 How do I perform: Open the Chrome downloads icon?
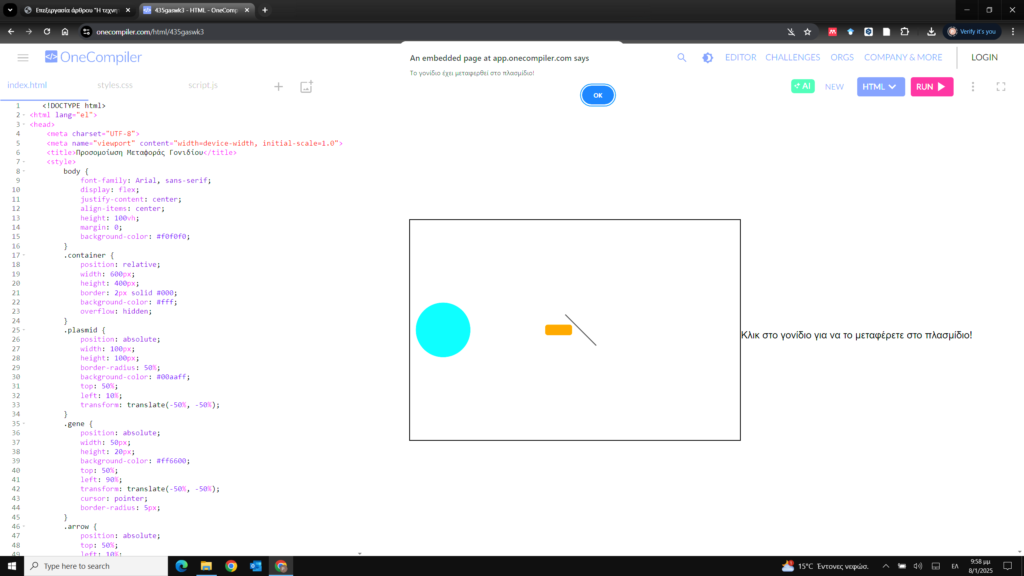pyautogui.click(x=931, y=31)
